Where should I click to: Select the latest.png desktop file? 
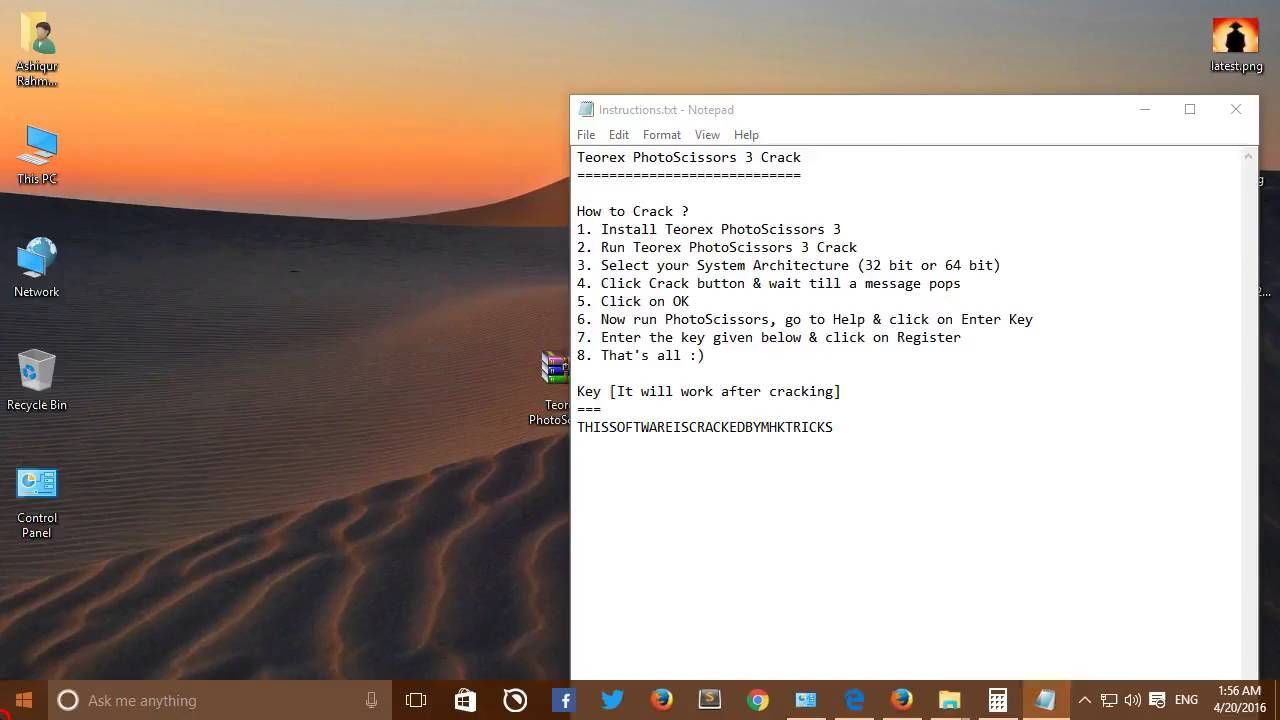pyautogui.click(x=1236, y=46)
